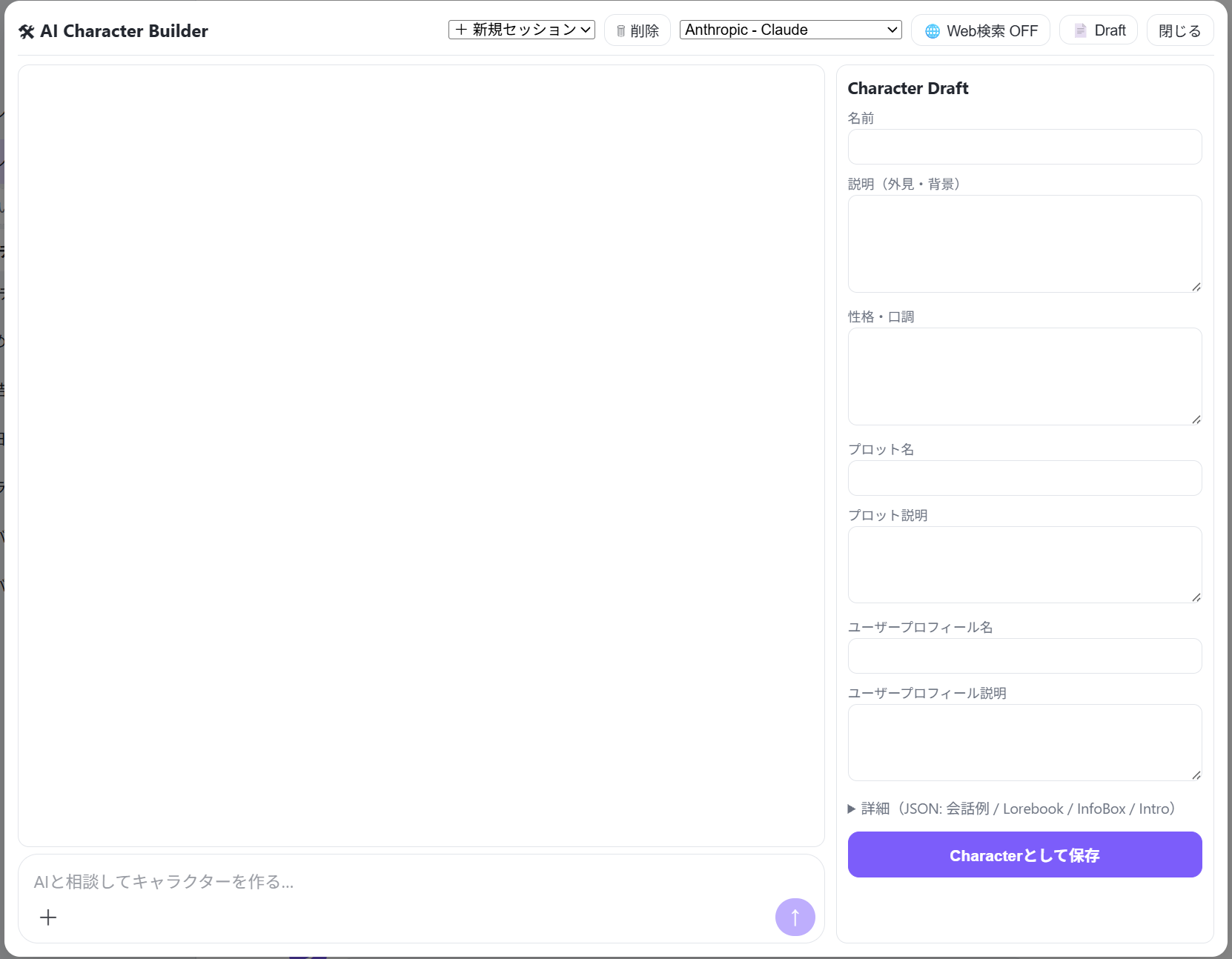Click the 削除 delete button
This screenshot has width=1232, height=959.
637,30
